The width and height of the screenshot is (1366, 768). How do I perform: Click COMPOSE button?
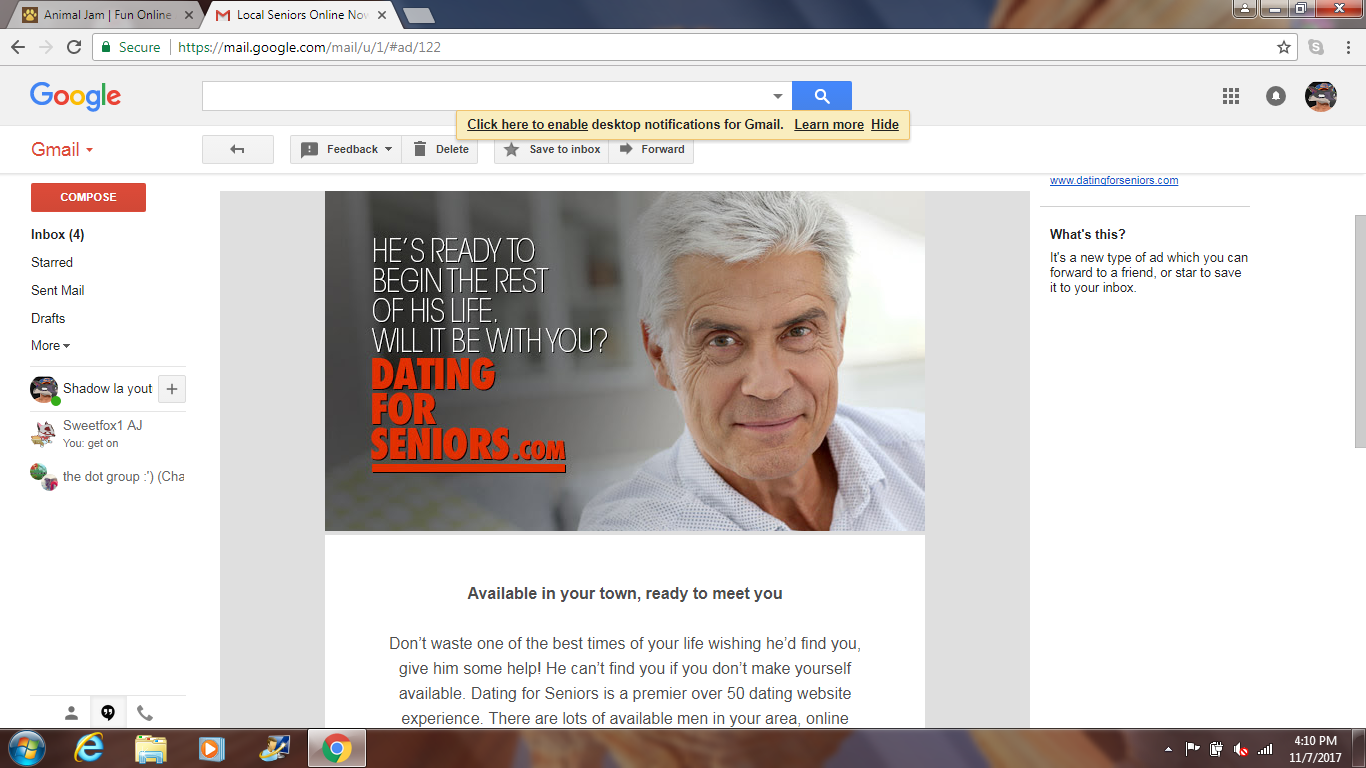point(88,197)
